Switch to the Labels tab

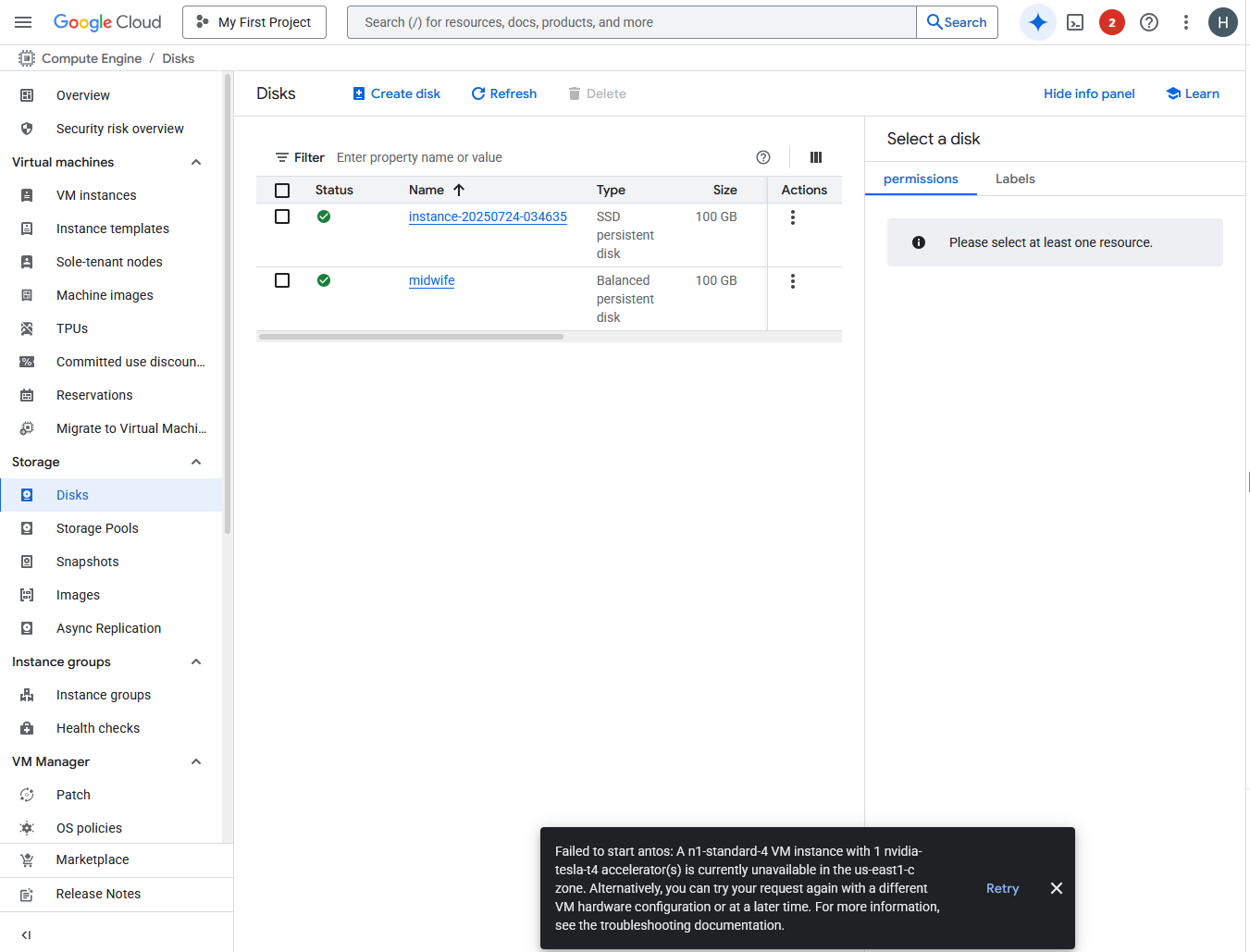(x=1015, y=179)
